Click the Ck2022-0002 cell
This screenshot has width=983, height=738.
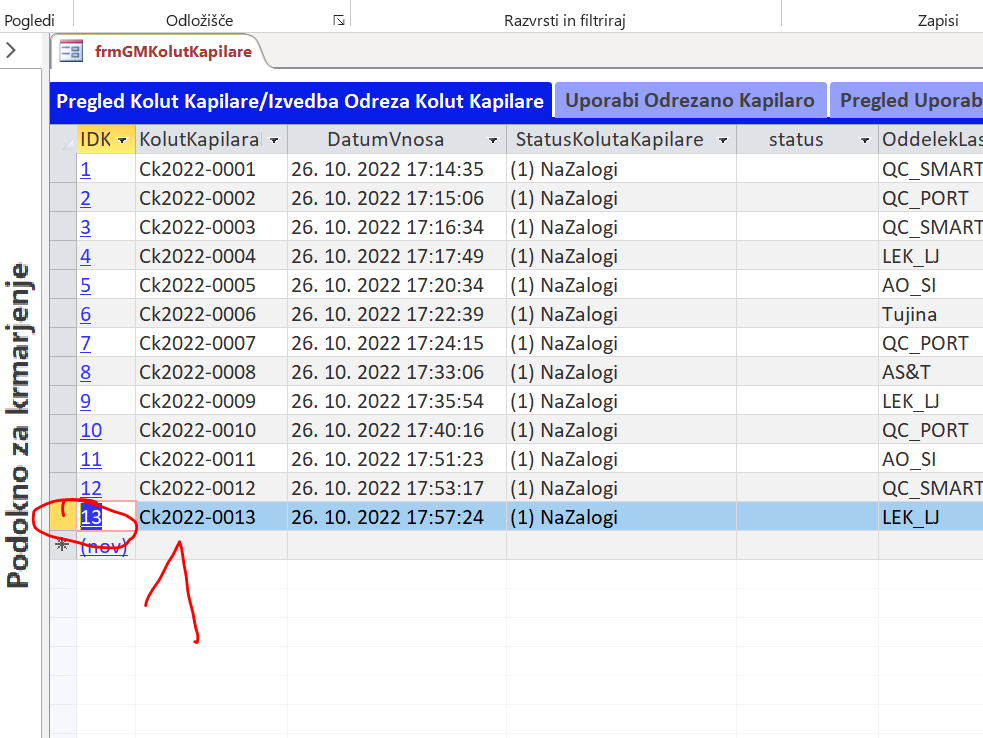point(211,198)
